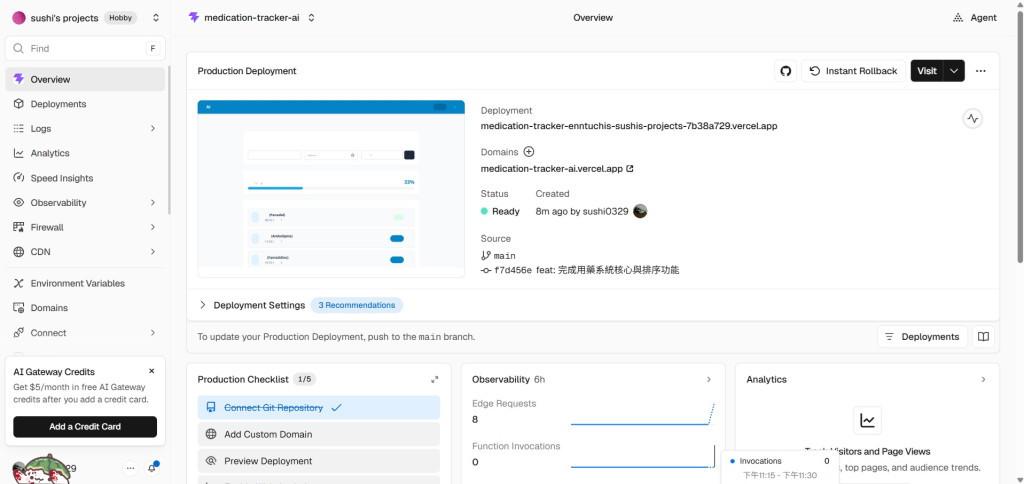1024x484 pixels.
Task: Expand the CDN submenu chevron
Action: click(153, 251)
